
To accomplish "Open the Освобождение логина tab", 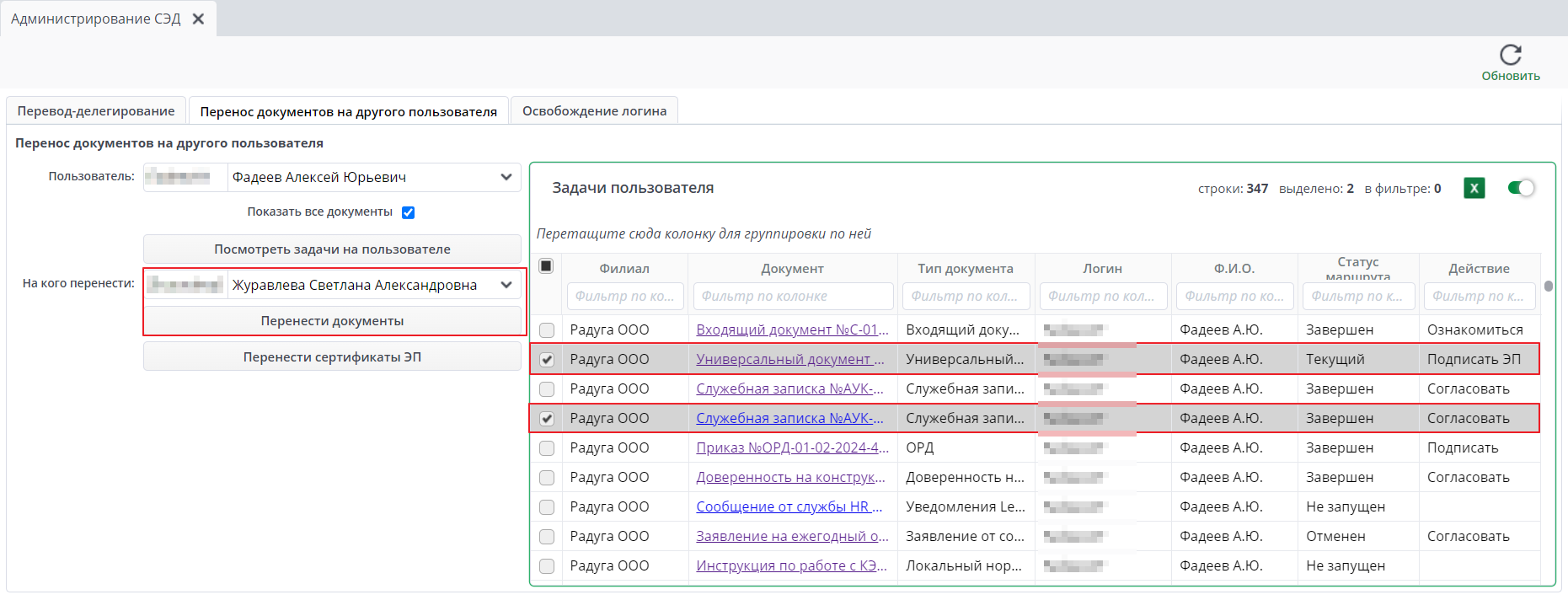I will (594, 111).
